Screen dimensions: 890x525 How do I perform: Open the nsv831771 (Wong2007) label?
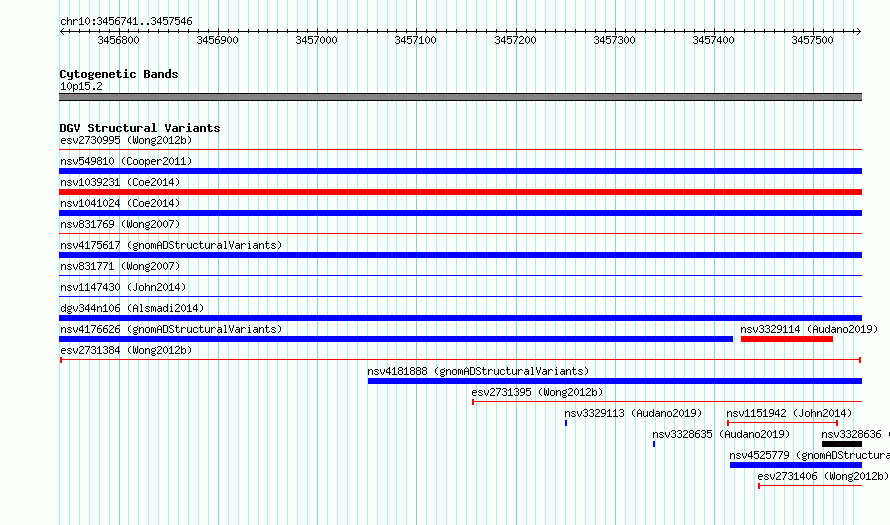point(120,266)
